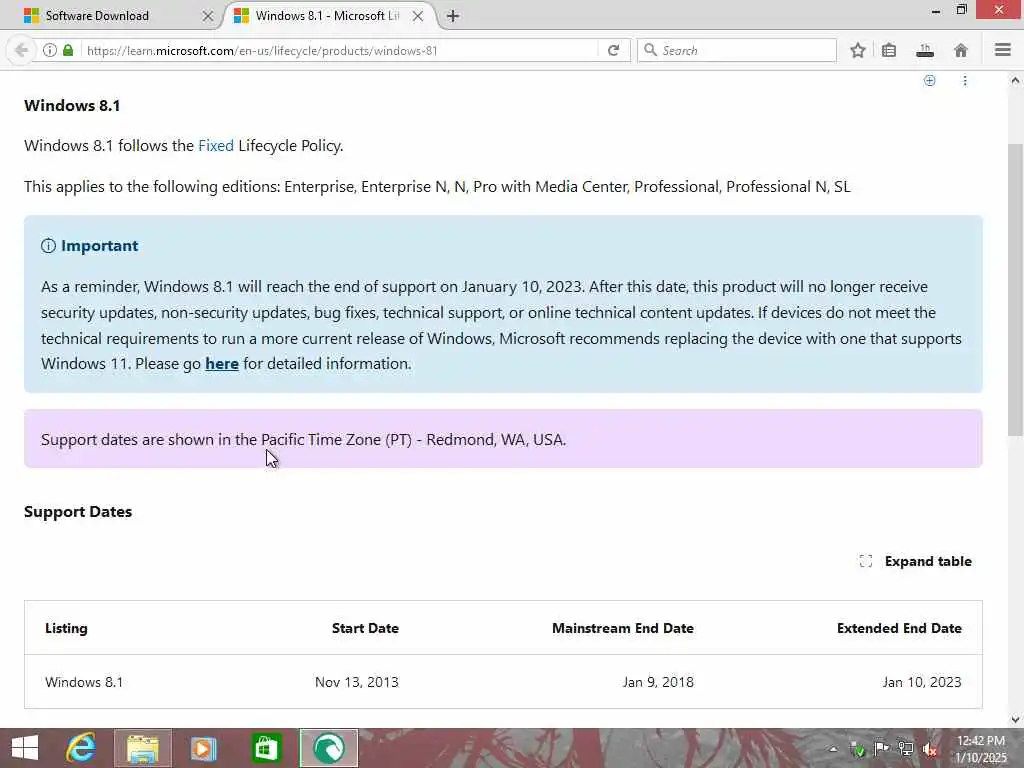The height and width of the screenshot is (768, 1024).
Task: Open the Windows Start button
Action: tap(25, 748)
